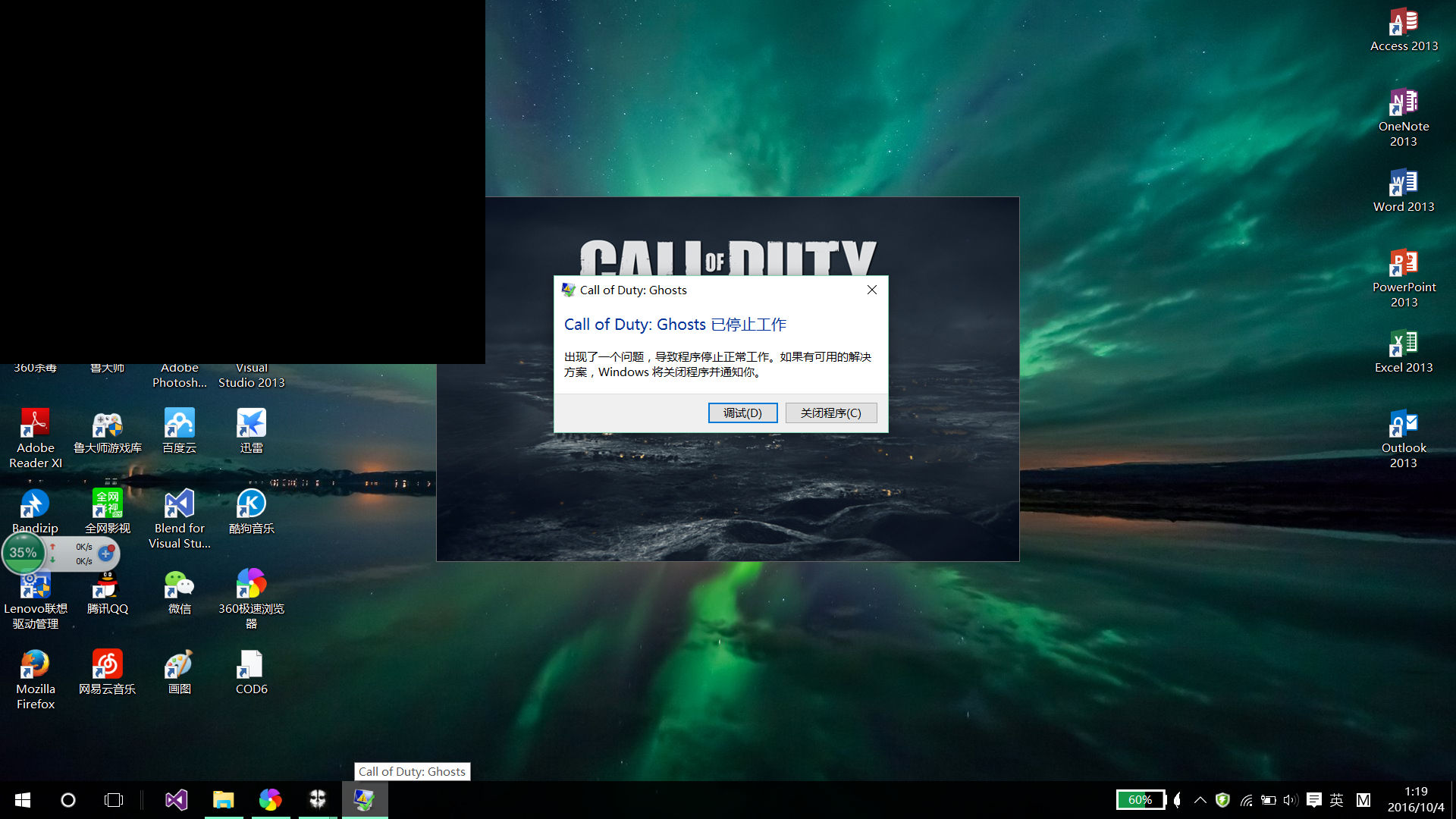Toggle the 英 input language indicator
1456x819 pixels.
tap(1337, 800)
